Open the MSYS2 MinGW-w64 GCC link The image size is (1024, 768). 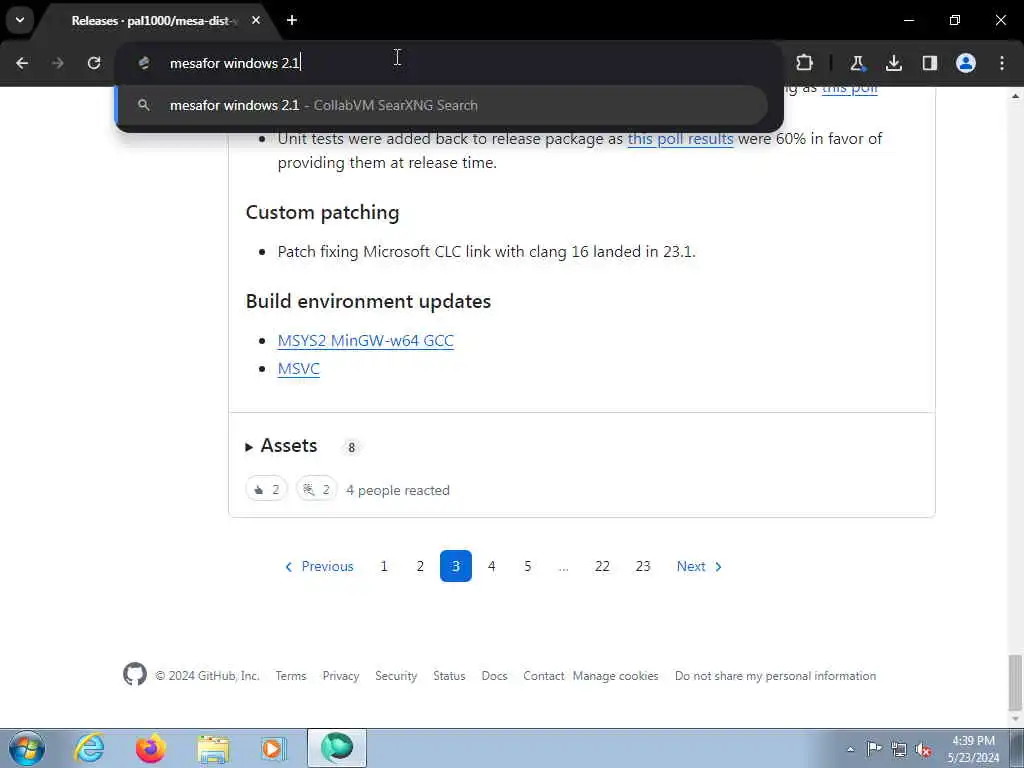tap(366, 340)
